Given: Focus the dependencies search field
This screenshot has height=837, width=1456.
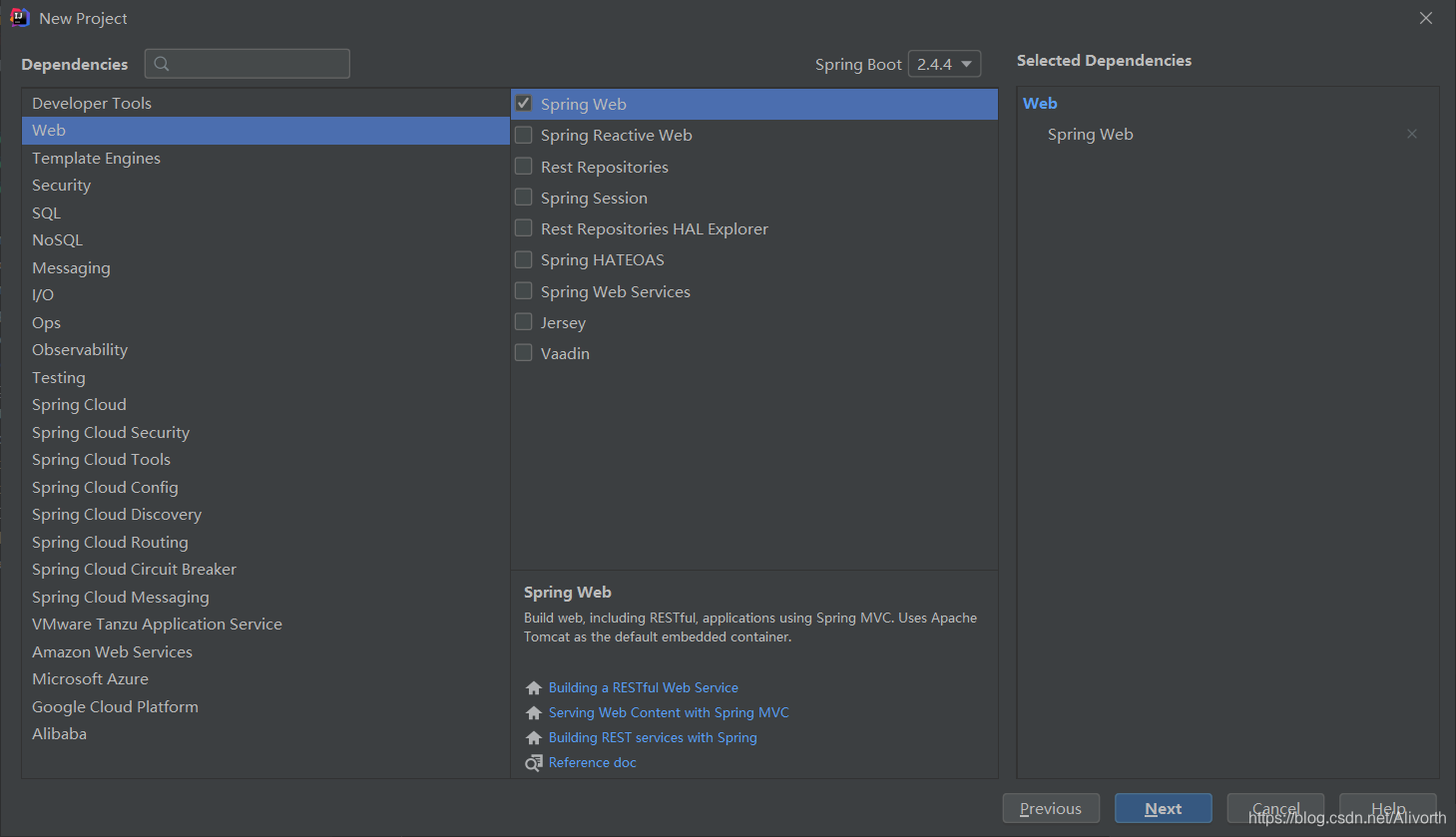Looking at the screenshot, I should coord(247,64).
